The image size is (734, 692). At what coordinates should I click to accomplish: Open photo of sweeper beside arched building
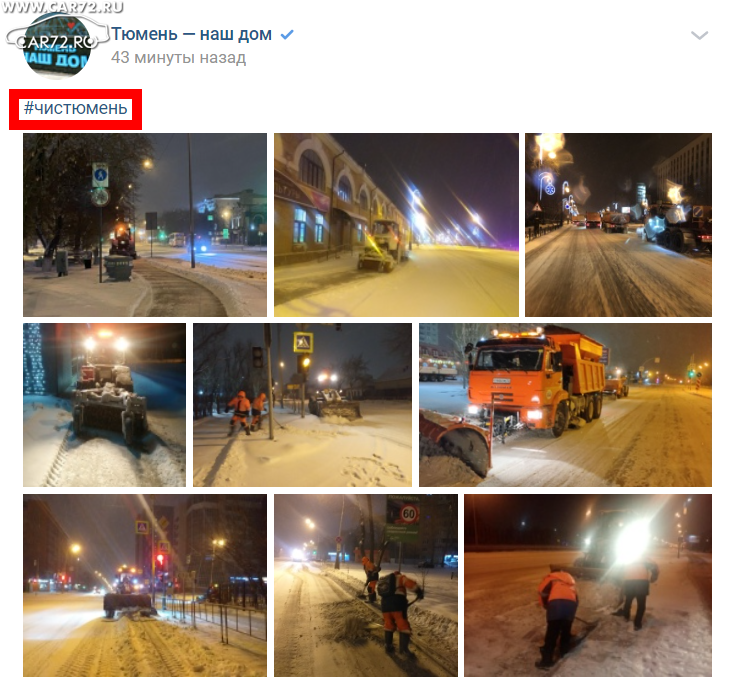(396, 225)
